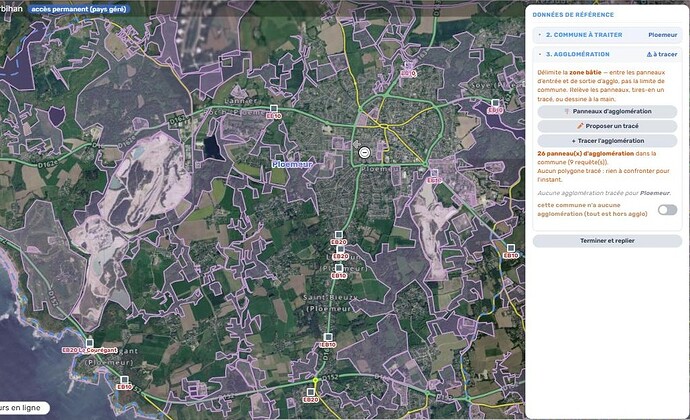The image size is (690, 420).
Task: Click the 'Ploemeur' commune value in the panel
Action: (662, 35)
